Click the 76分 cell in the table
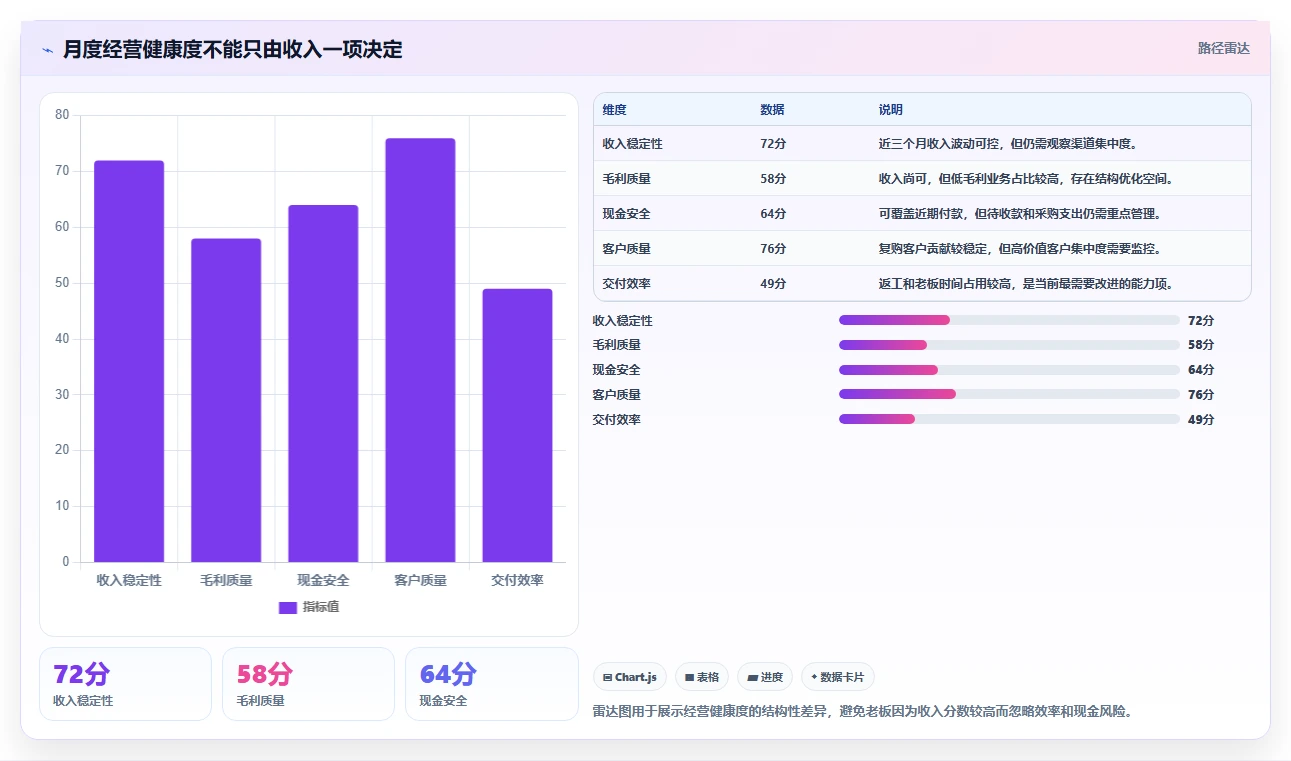The image size is (1291, 761). pos(773,249)
